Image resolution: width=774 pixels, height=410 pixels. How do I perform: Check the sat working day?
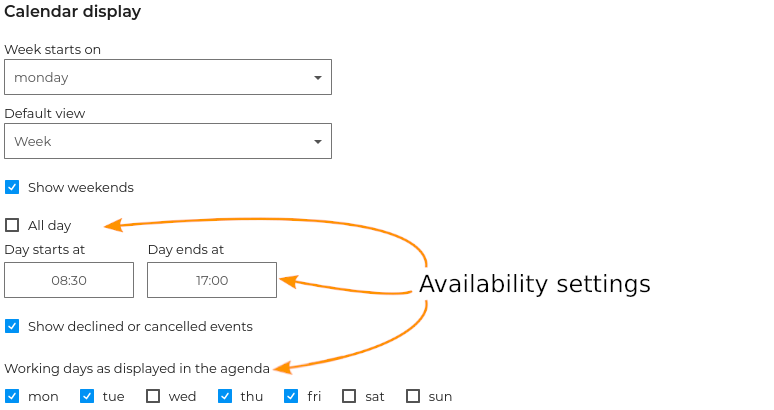coord(349,396)
